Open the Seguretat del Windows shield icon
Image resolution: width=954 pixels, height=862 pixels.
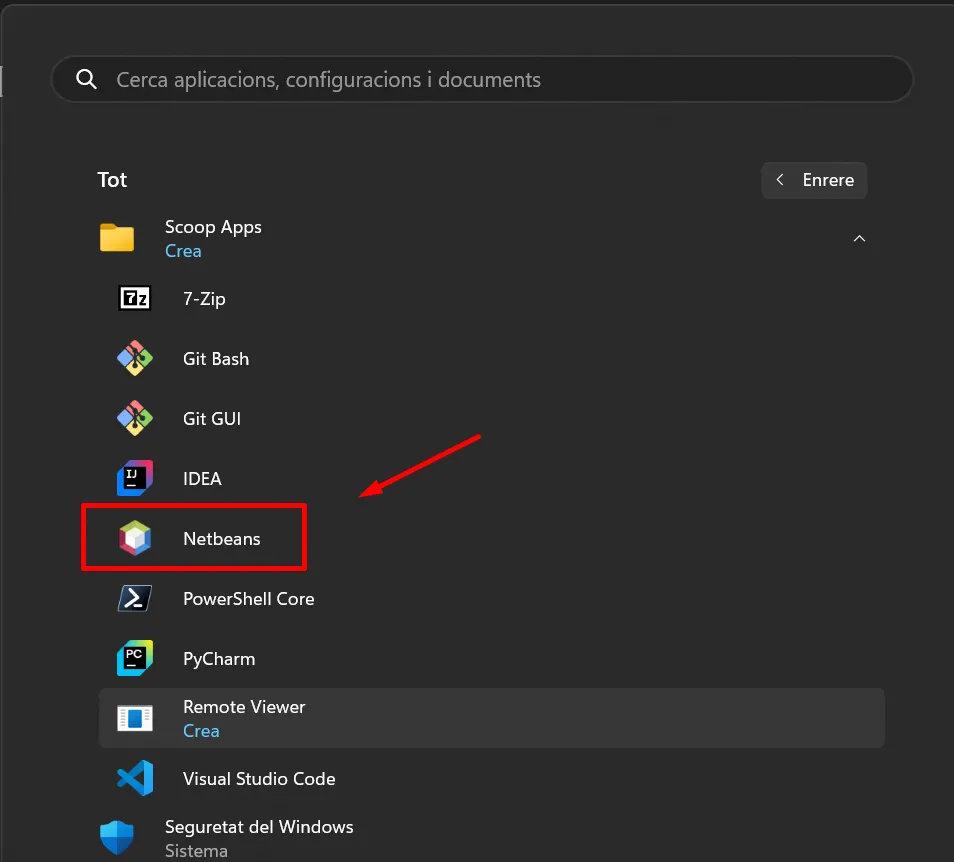click(117, 838)
